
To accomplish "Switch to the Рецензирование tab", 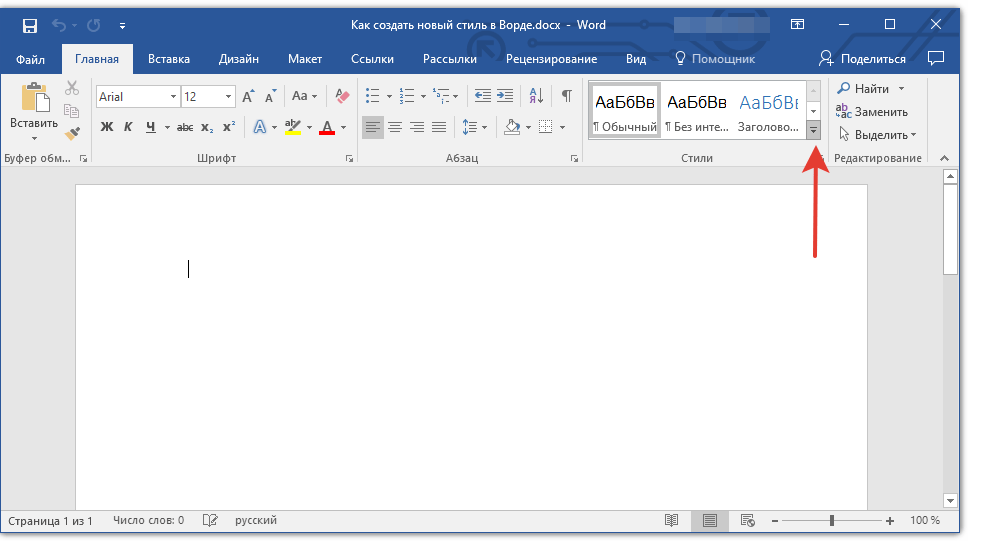I will coord(551,59).
